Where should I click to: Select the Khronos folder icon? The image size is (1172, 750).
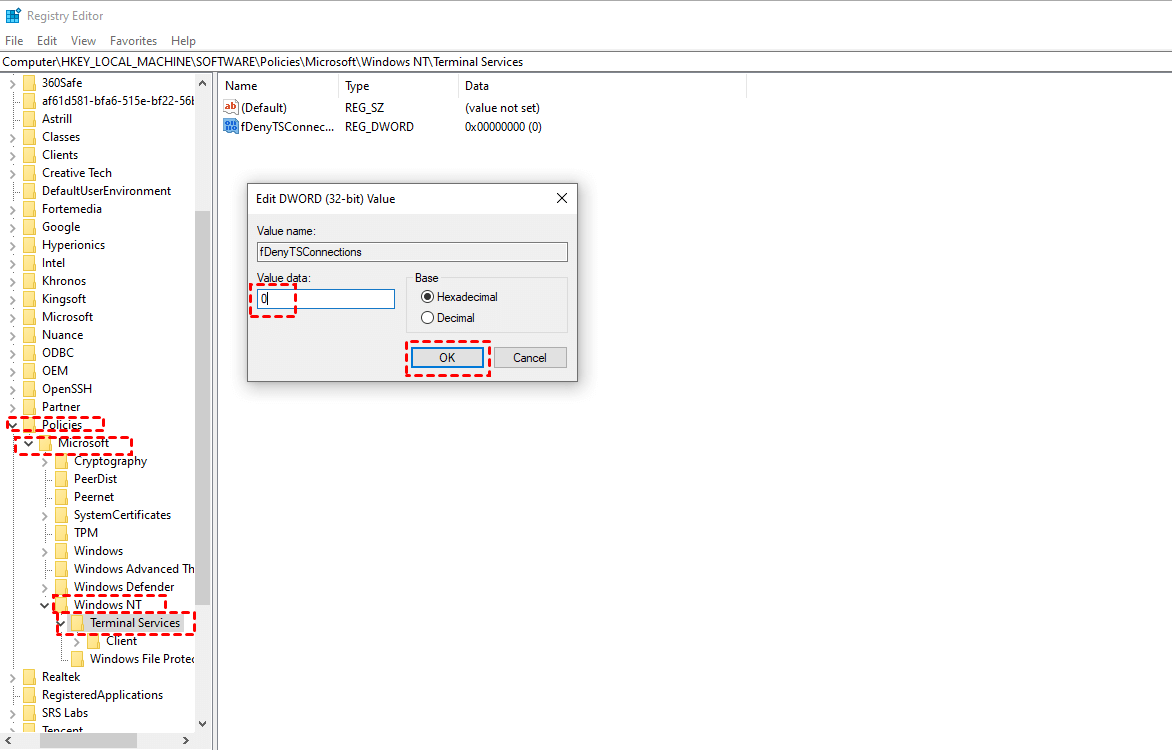(29, 280)
